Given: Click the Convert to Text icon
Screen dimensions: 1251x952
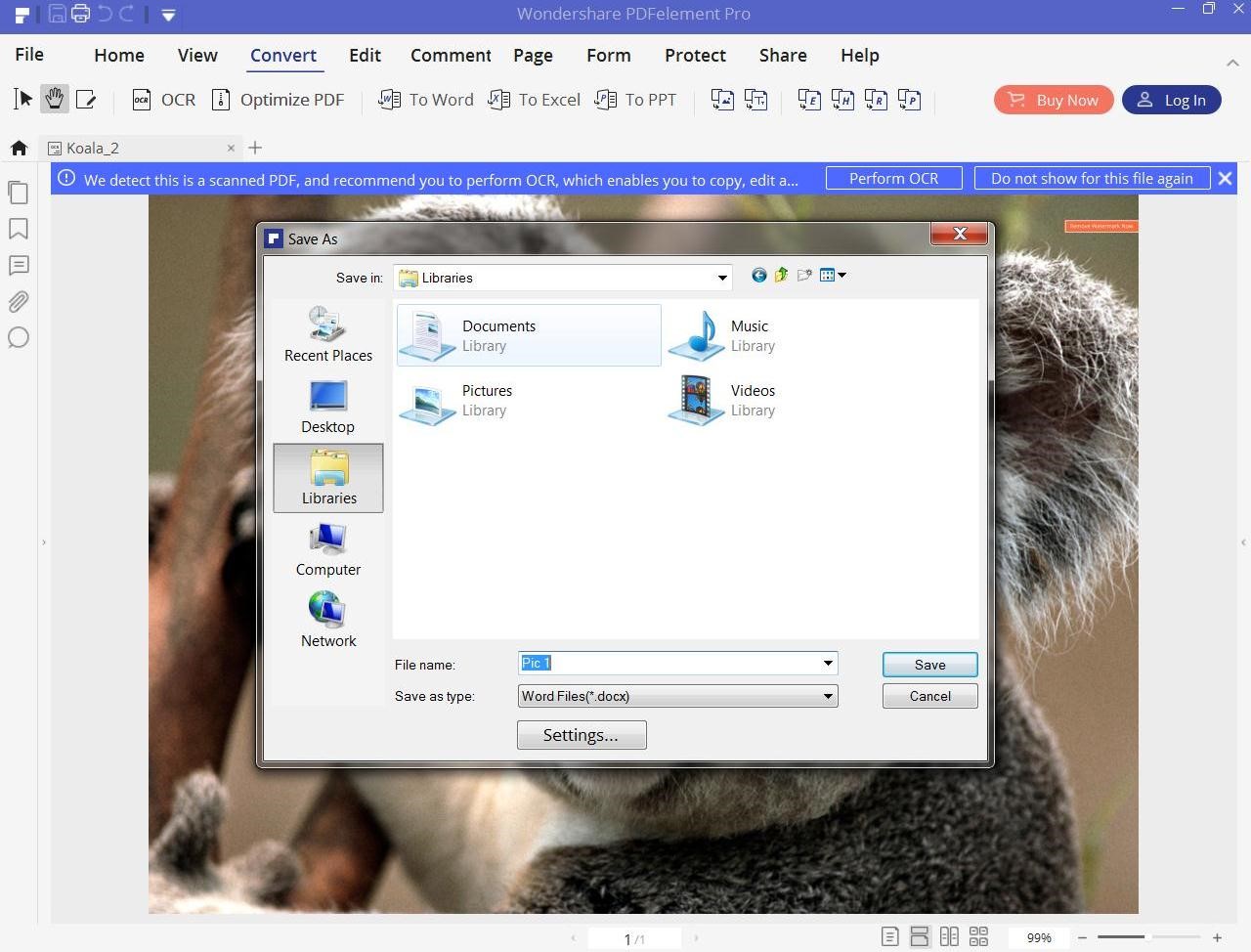Looking at the screenshot, I should pyautogui.click(x=755, y=100).
